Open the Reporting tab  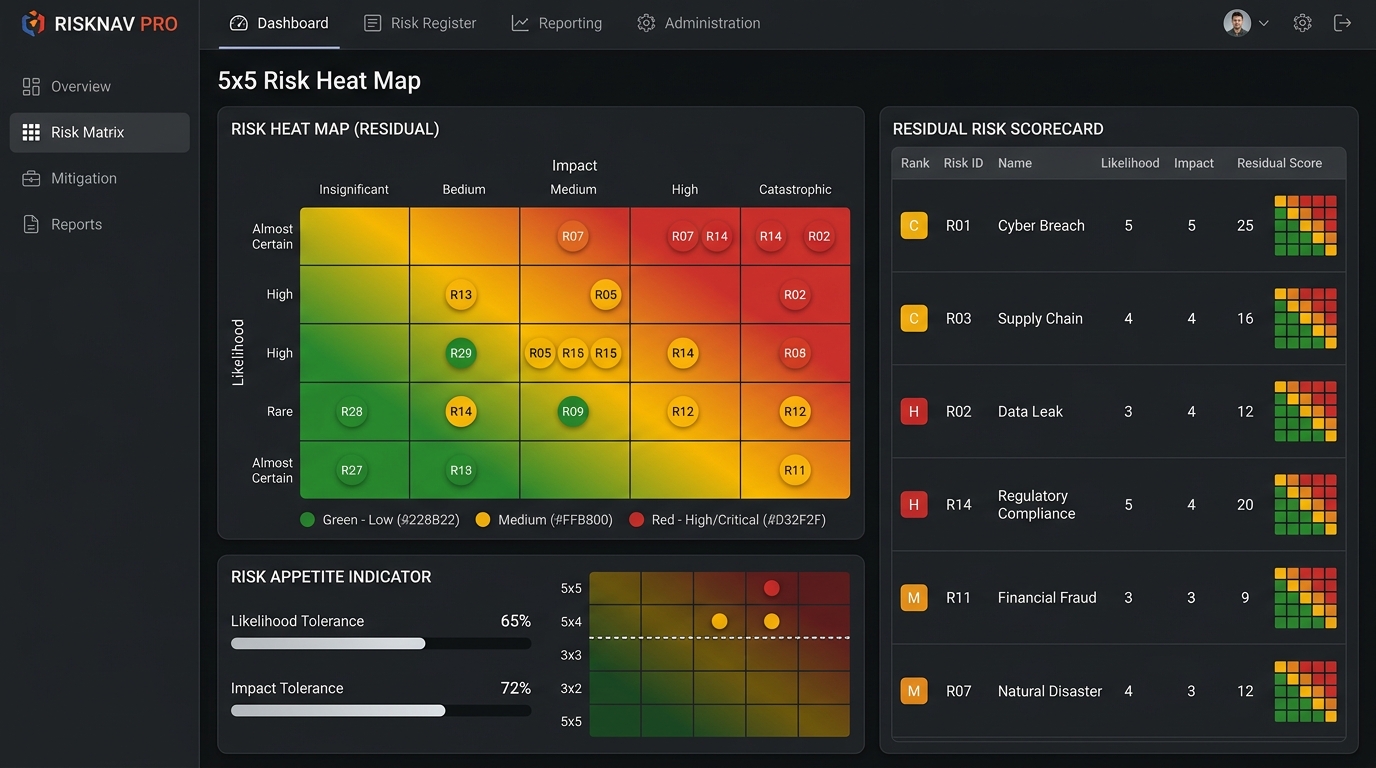(x=557, y=23)
